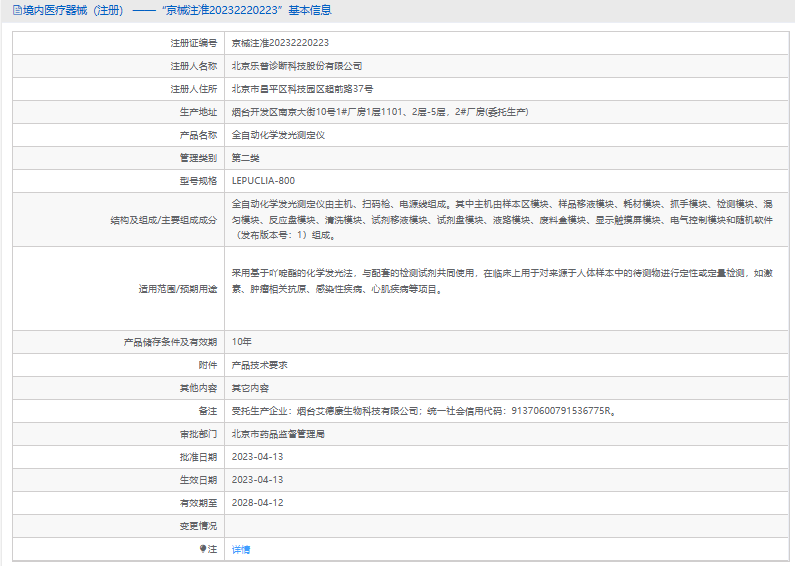Image resolution: width=795 pixels, height=566 pixels.
Task: Click the 注册人住所 label
Action: pyautogui.click(x=194, y=89)
